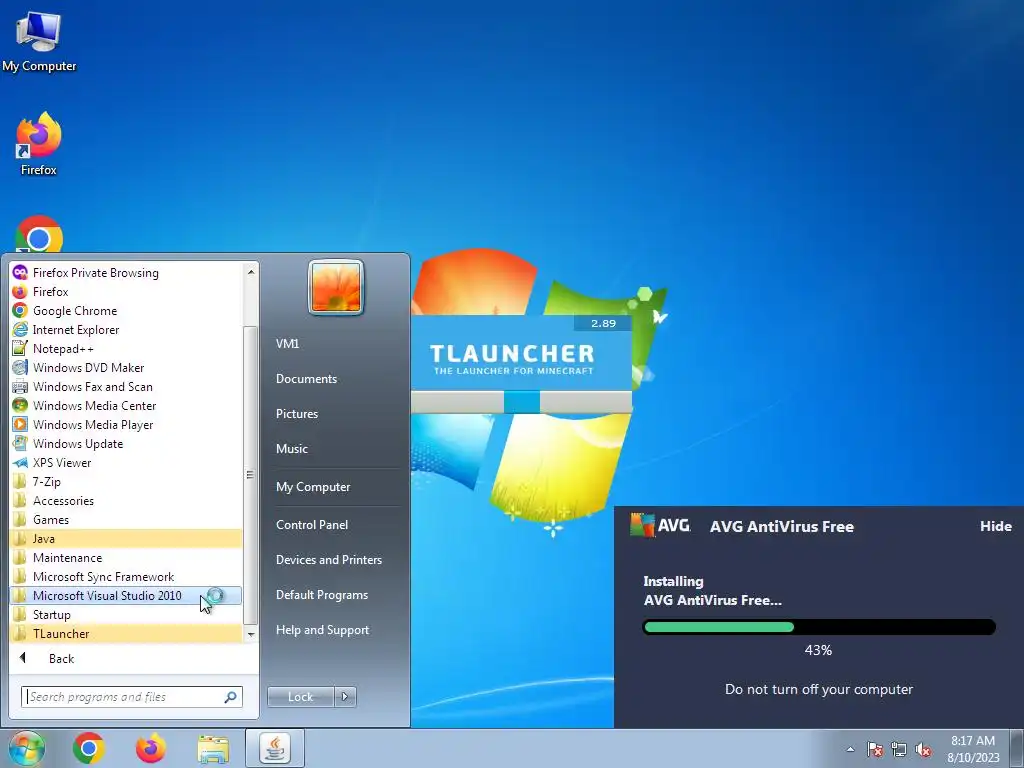1024x768 pixels.
Task: Click the AVG logo in installer
Action: pyautogui.click(x=660, y=525)
